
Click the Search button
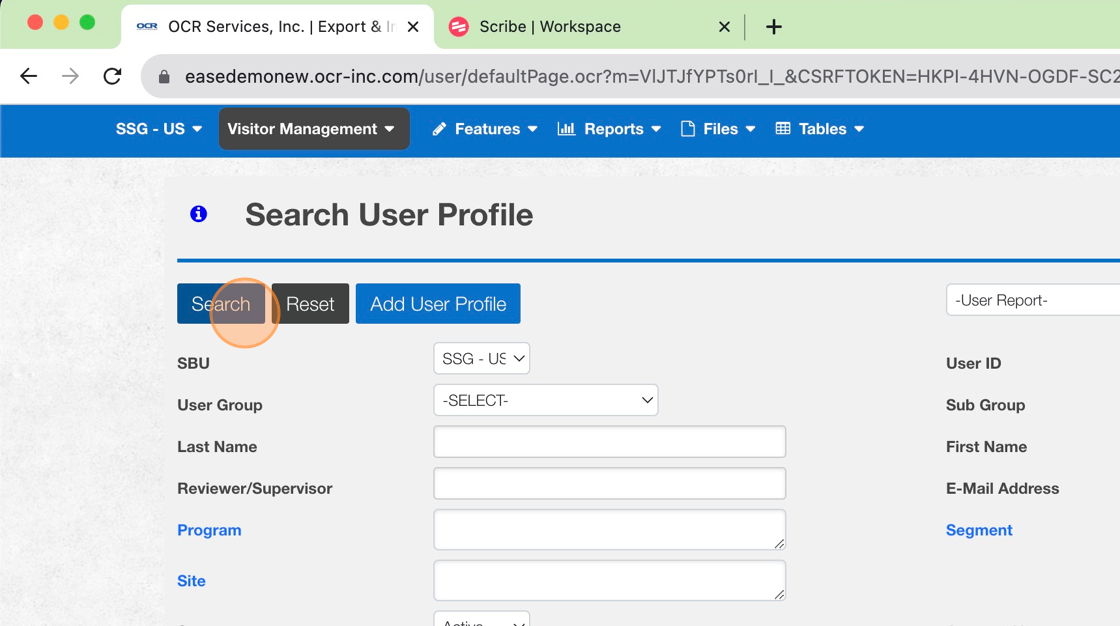(x=221, y=304)
